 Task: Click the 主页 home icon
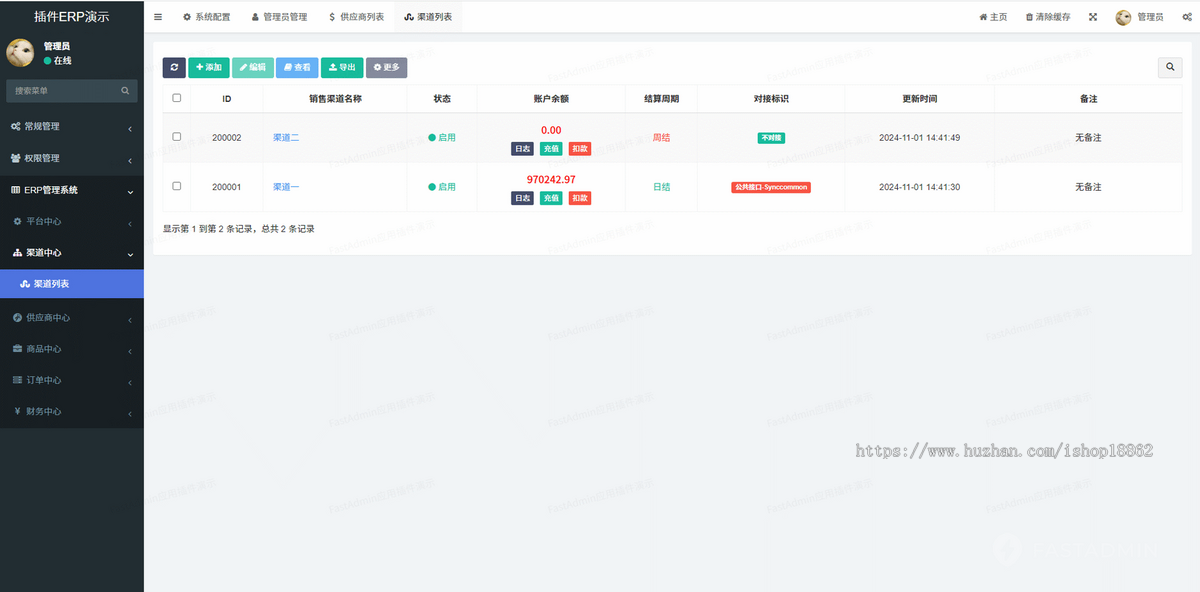tap(992, 16)
